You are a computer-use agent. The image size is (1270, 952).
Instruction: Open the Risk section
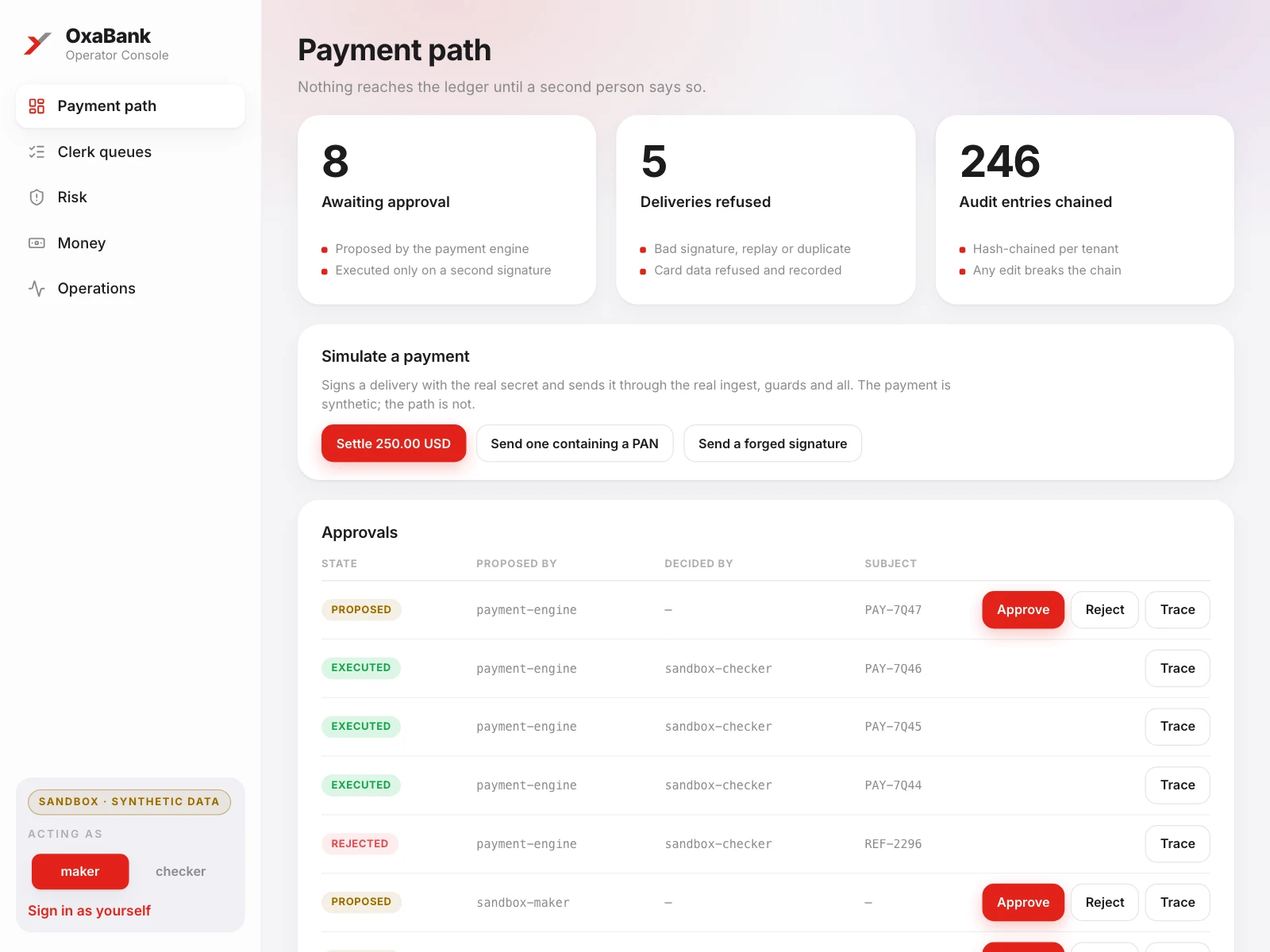click(130, 198)
